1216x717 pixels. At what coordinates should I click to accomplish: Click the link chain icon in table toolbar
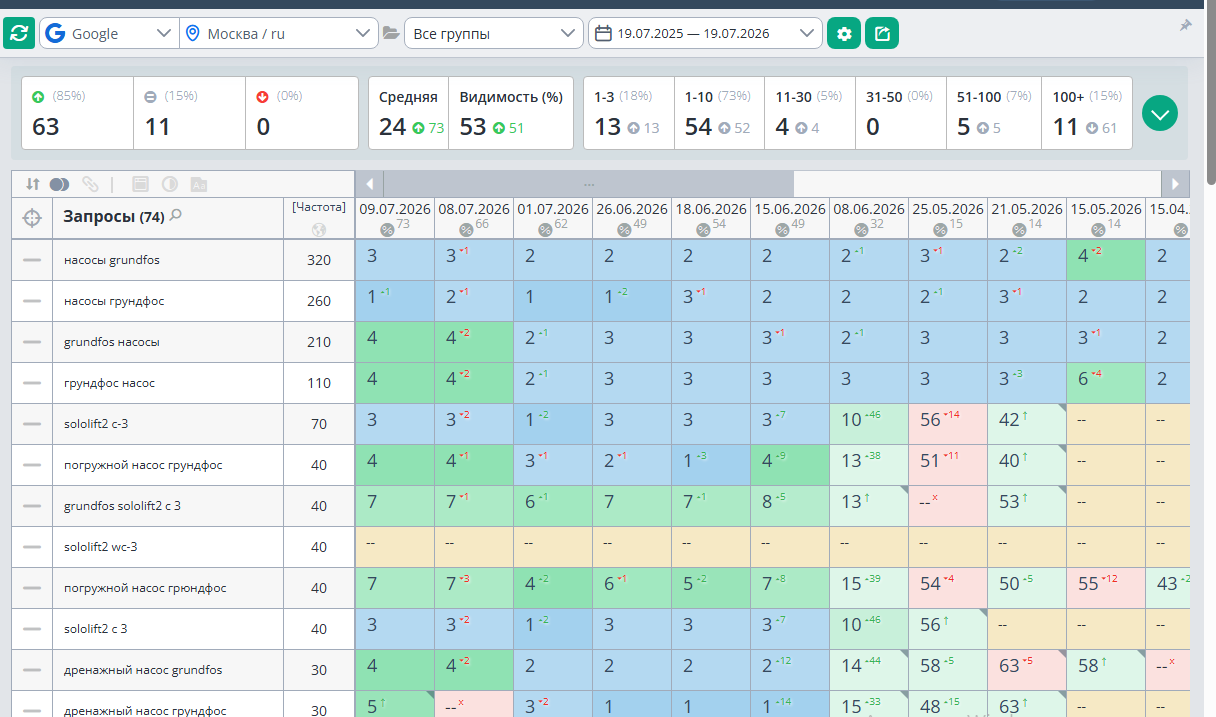[x=90, y=184]
